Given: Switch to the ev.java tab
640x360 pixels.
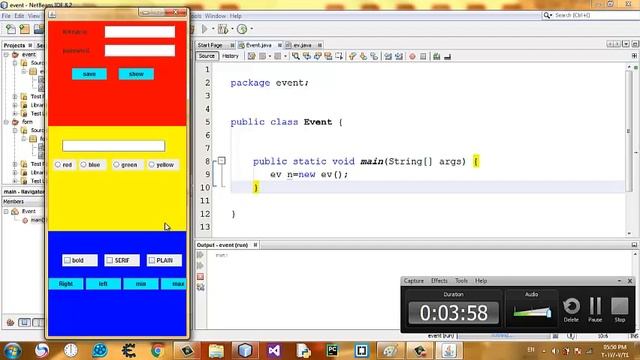Looking at the screenshot, I should click(x=302, y=45).
